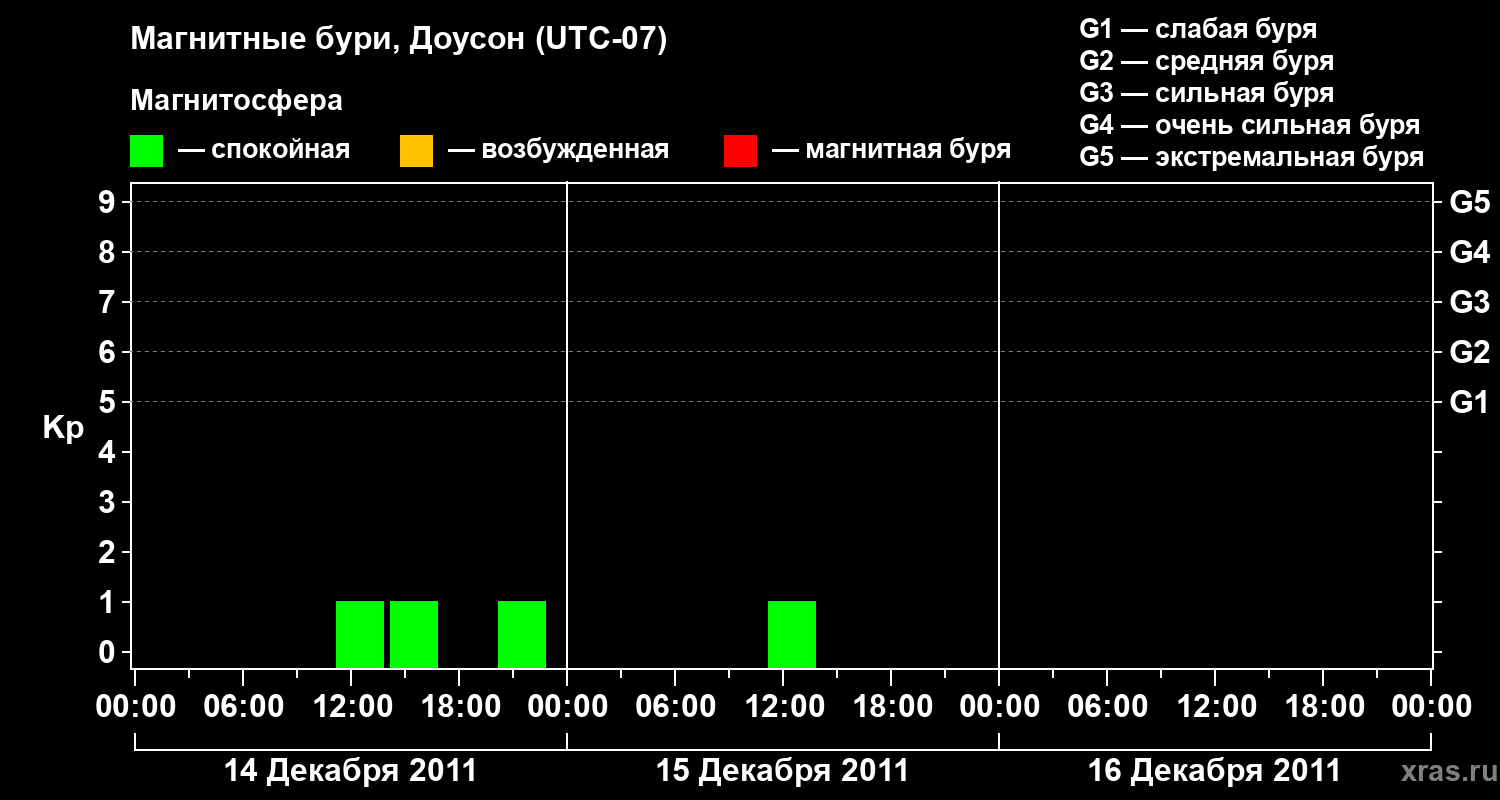Select the chart title 'Магнитные бури, Доусон (UTC-07)'
The image size is (1500, 800).
tap(398, 41)
